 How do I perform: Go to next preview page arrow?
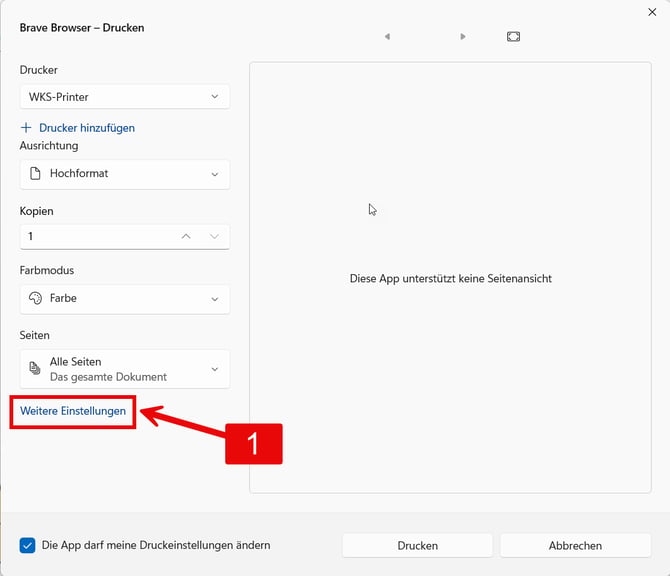click(x=463, y=37)
